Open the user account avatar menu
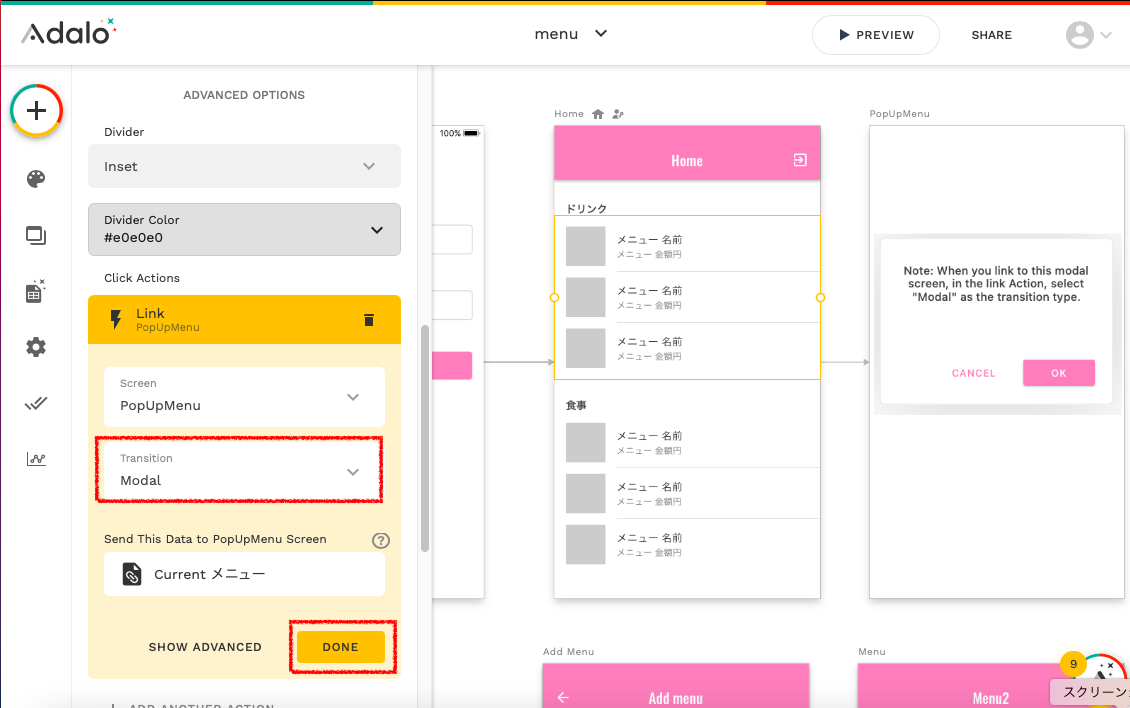This screenshot has height=708, width=1130. click(x=1080, y=35)
